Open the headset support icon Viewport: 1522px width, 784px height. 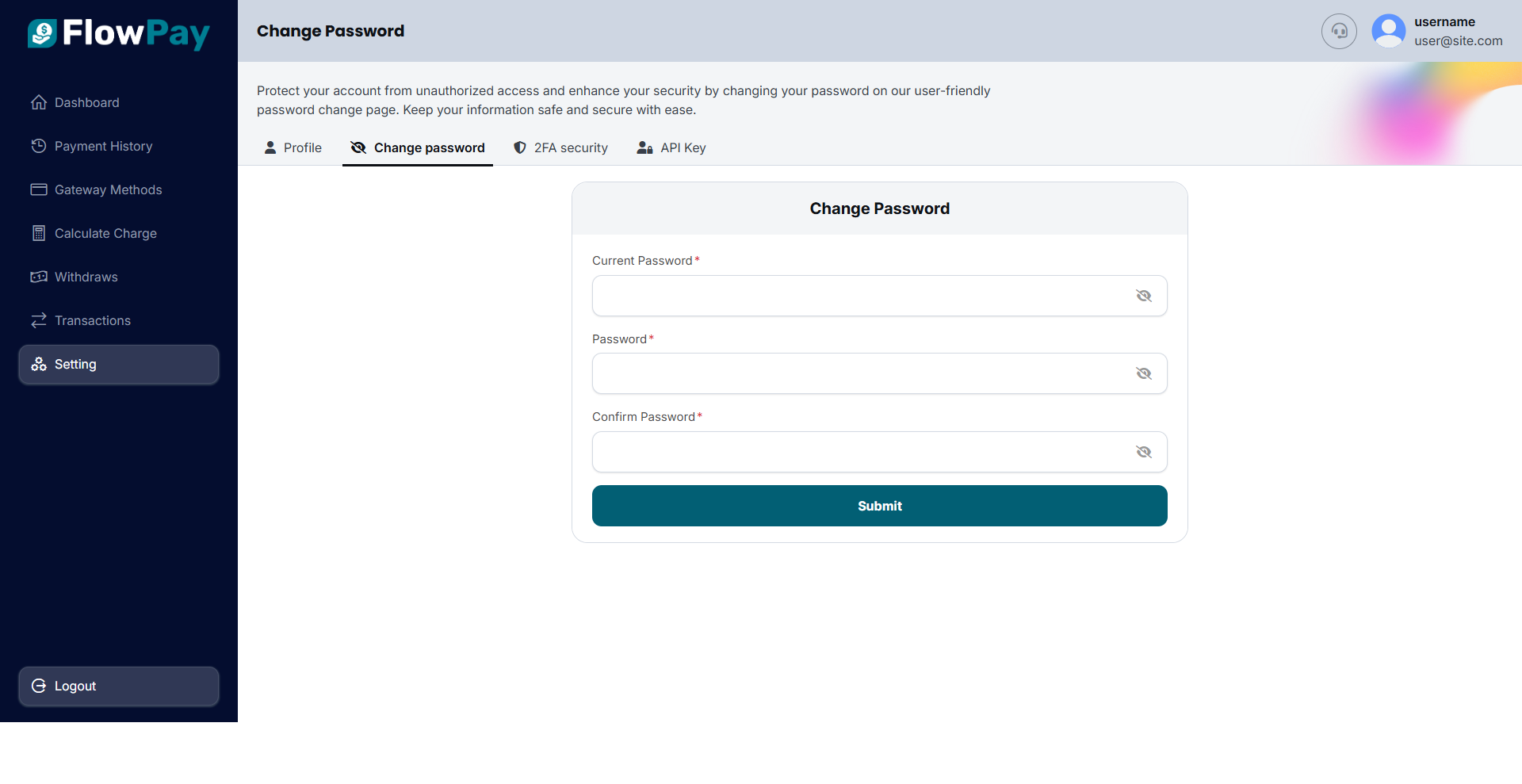1339,32
